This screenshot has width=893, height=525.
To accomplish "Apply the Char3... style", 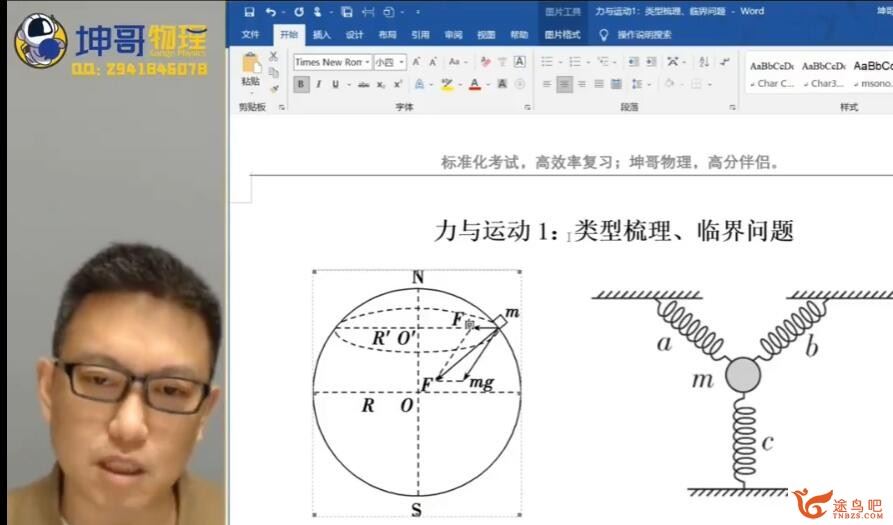I will [x=824, y=74].
